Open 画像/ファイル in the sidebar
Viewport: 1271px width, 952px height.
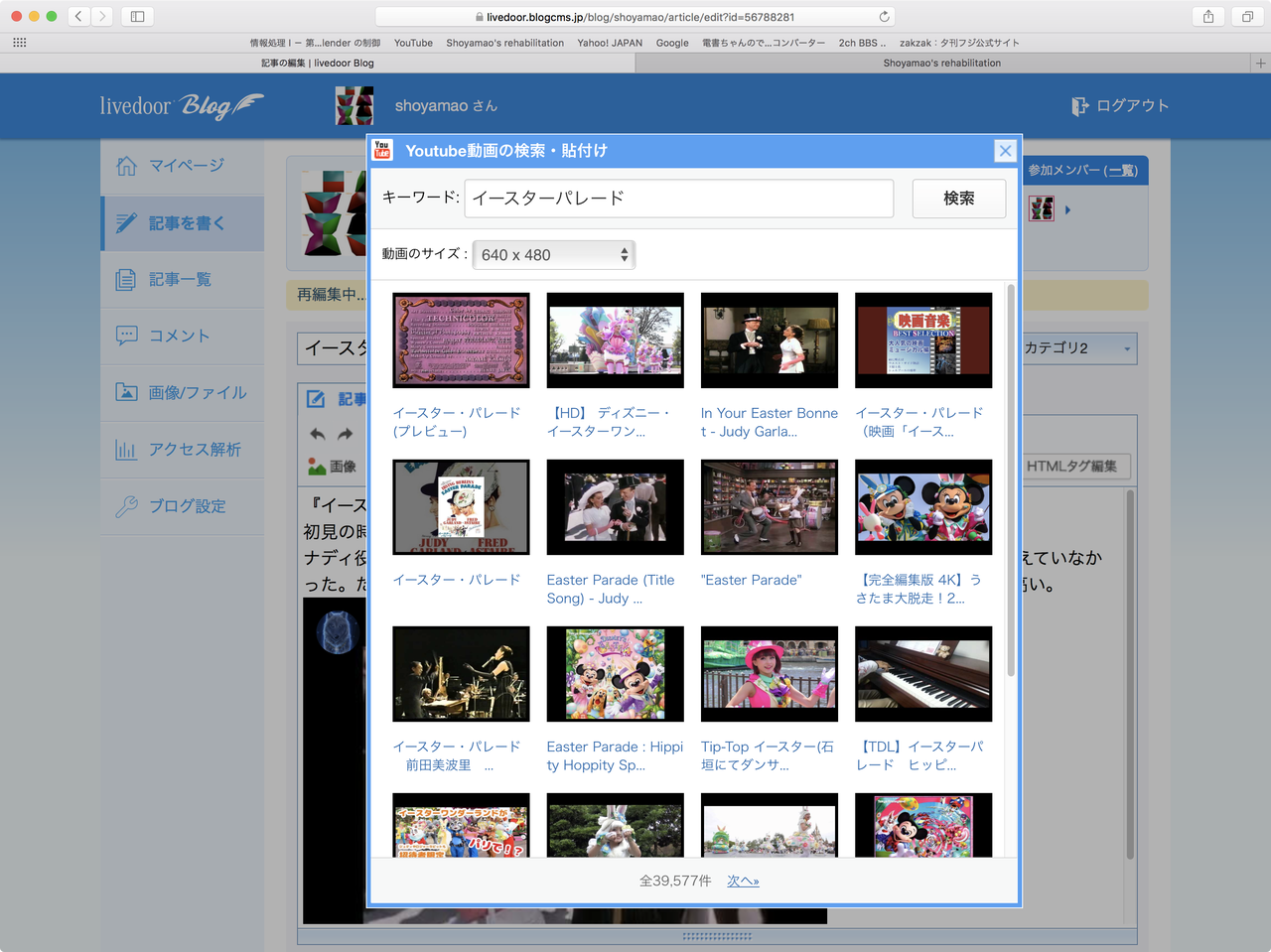(183, 393)
